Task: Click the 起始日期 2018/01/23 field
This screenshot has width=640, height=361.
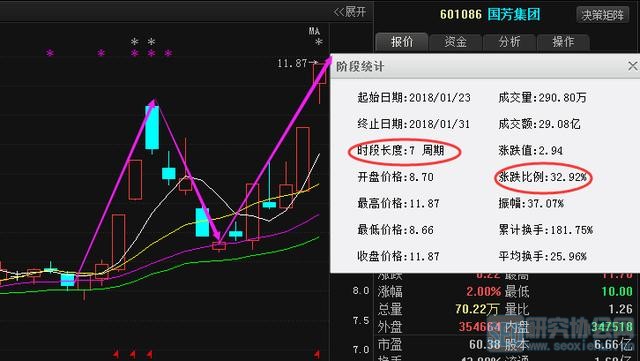Action: [x=414, y=98]
